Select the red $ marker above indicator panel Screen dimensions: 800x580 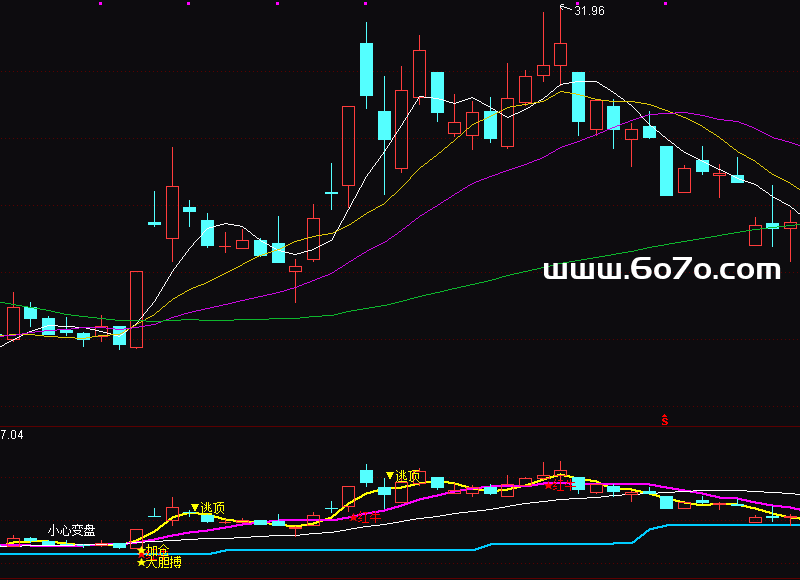coord(664,420)
